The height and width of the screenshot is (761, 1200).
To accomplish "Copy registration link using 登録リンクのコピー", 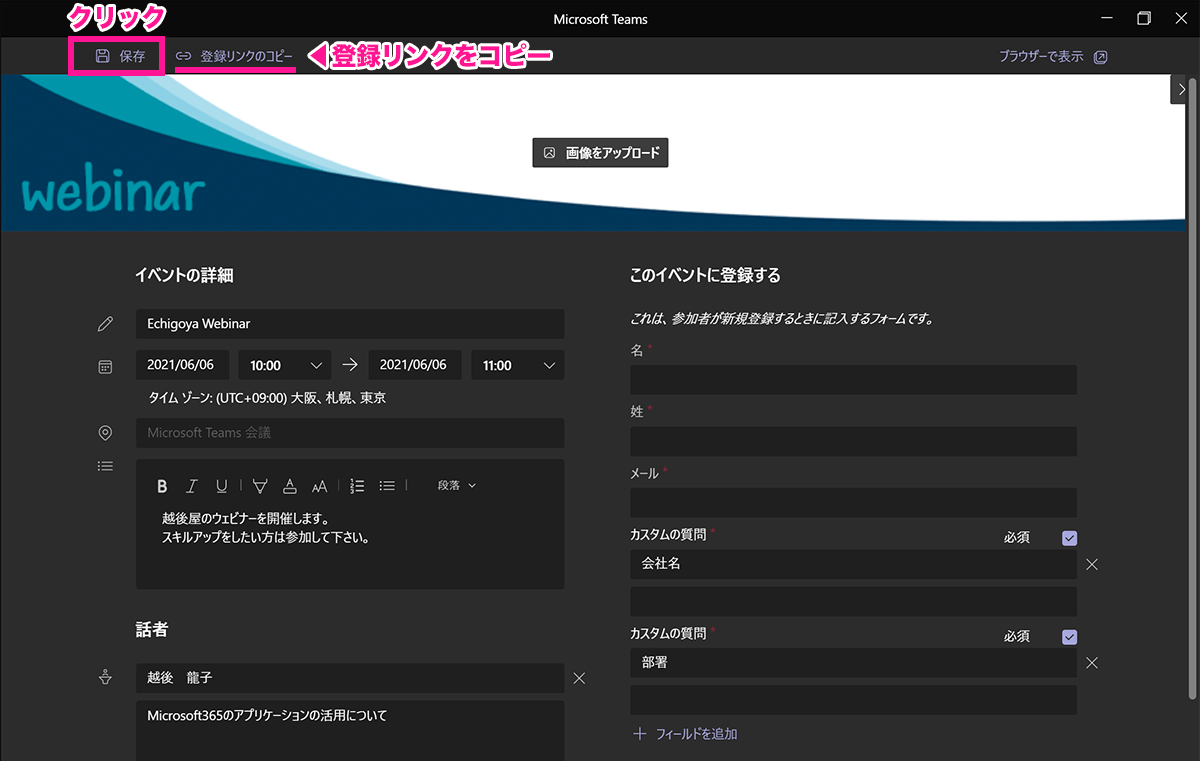I will click(x=235, y=56).
